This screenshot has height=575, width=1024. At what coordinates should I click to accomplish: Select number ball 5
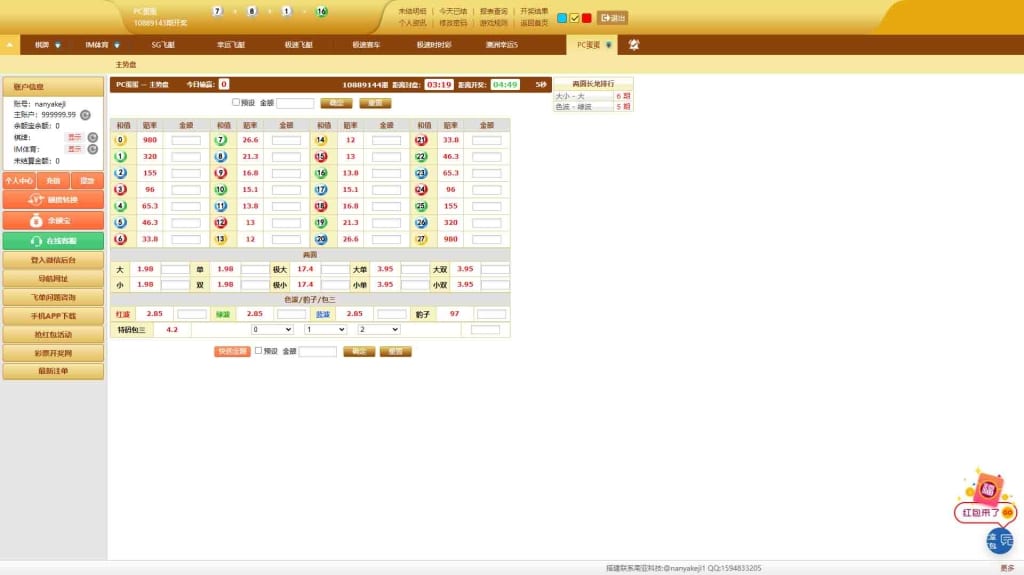(120, 223)
